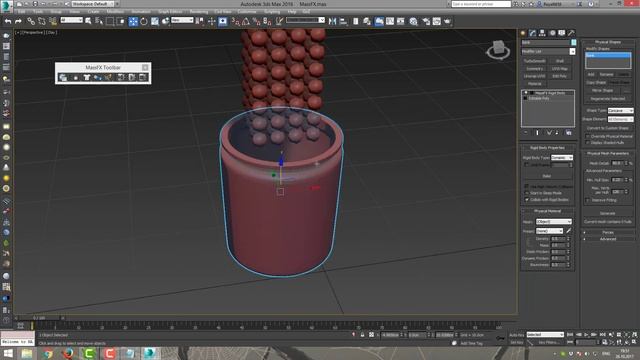This screenshot has width=640, height=360.
Task: Click first icon in MassFX Toolbar
Action: 63,77
